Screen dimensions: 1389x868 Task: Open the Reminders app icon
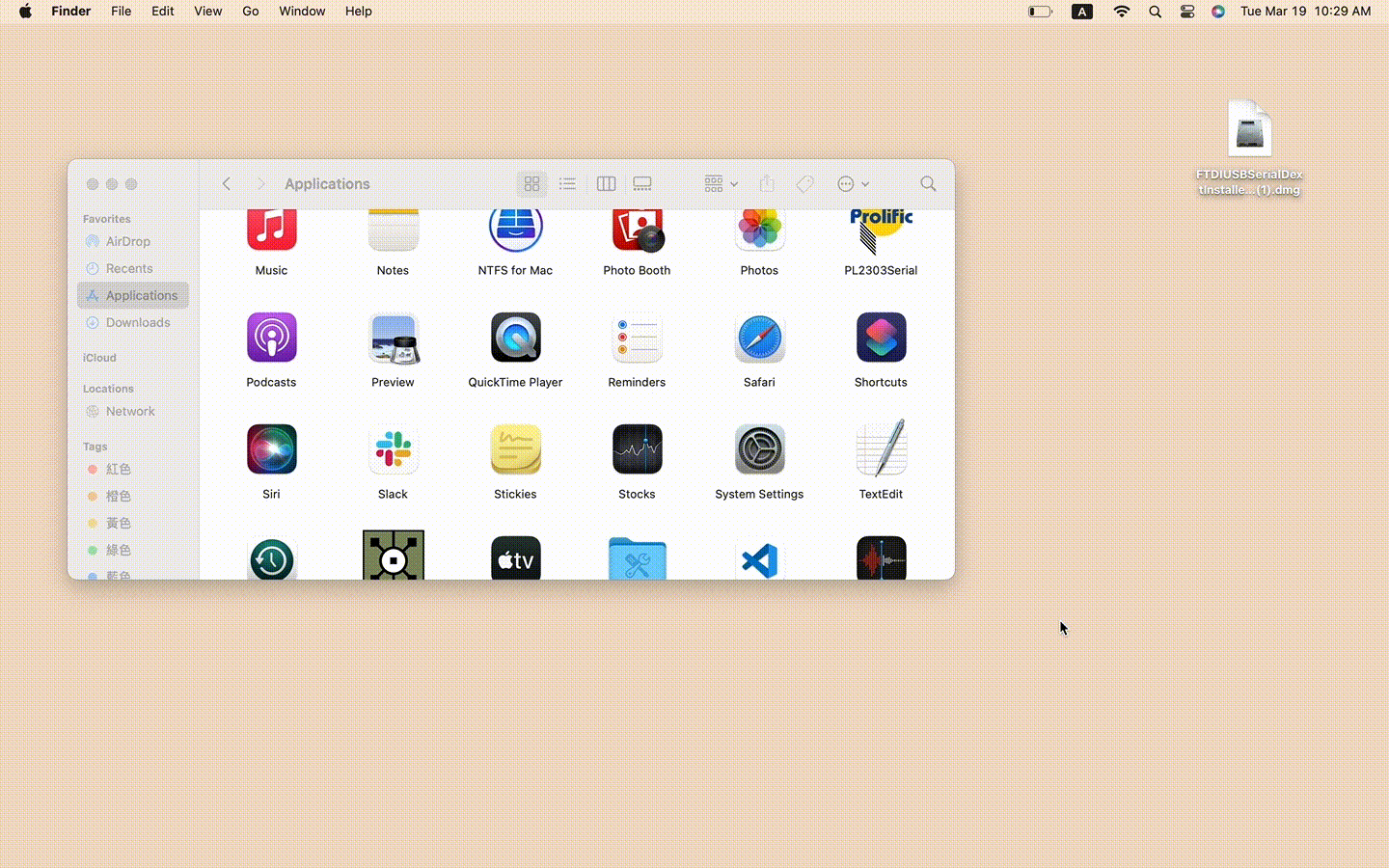[637, 338]
